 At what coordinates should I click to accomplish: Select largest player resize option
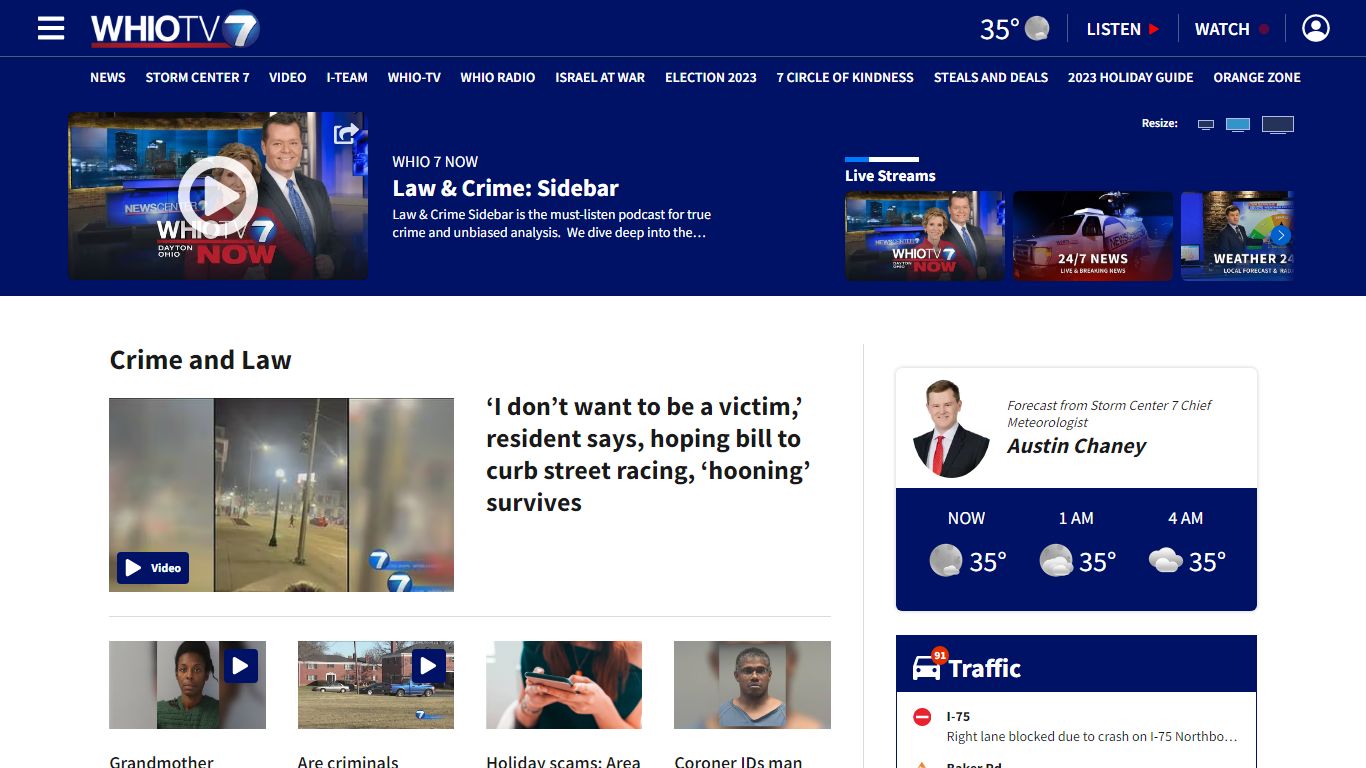point(1278,124)
